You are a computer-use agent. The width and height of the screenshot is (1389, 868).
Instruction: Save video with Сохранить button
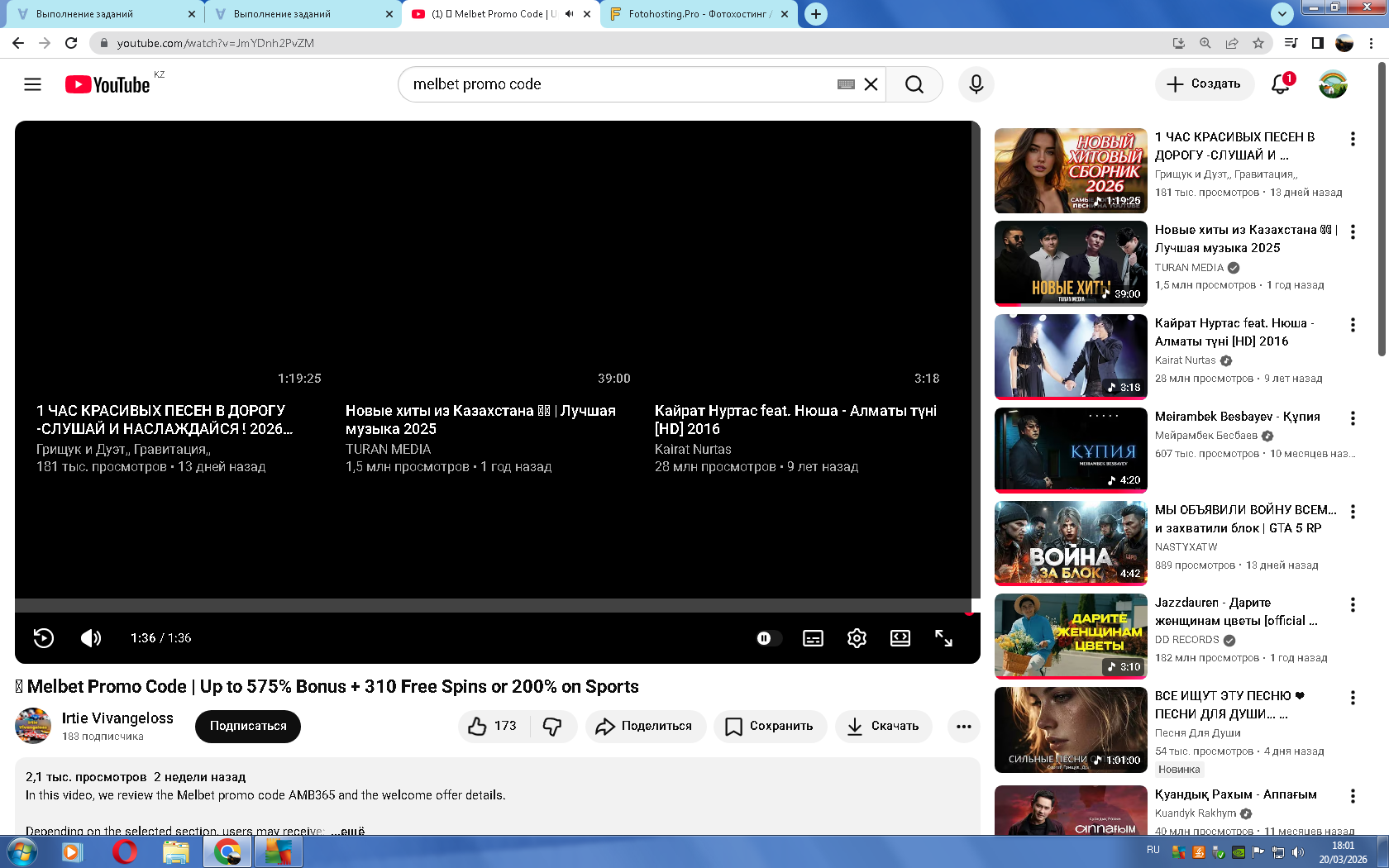click(x=771, y=727)
